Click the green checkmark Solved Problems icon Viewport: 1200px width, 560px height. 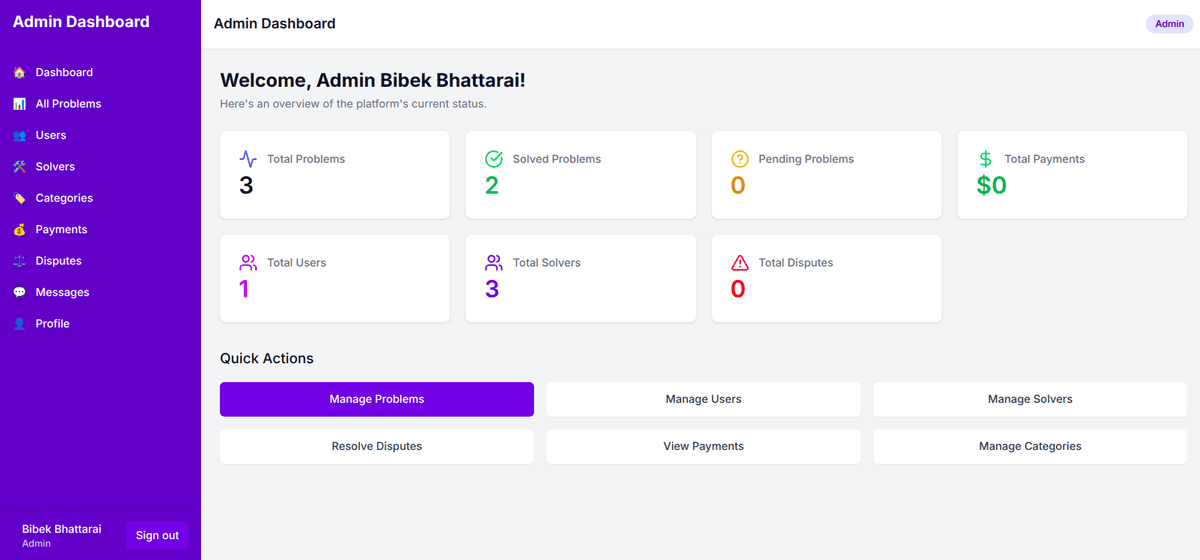click(494, 159)
